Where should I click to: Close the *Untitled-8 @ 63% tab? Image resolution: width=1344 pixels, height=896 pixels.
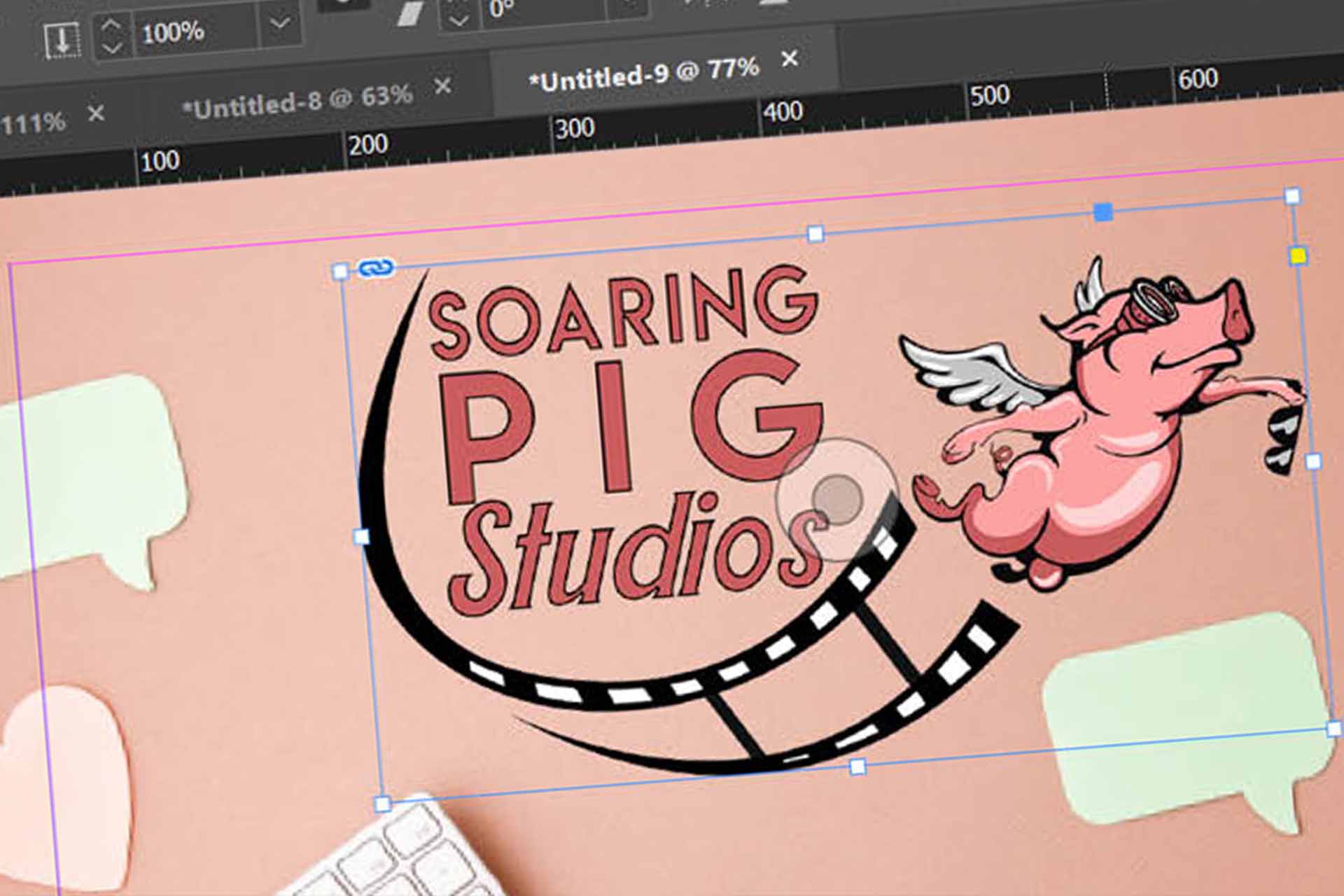coord(442,86)
